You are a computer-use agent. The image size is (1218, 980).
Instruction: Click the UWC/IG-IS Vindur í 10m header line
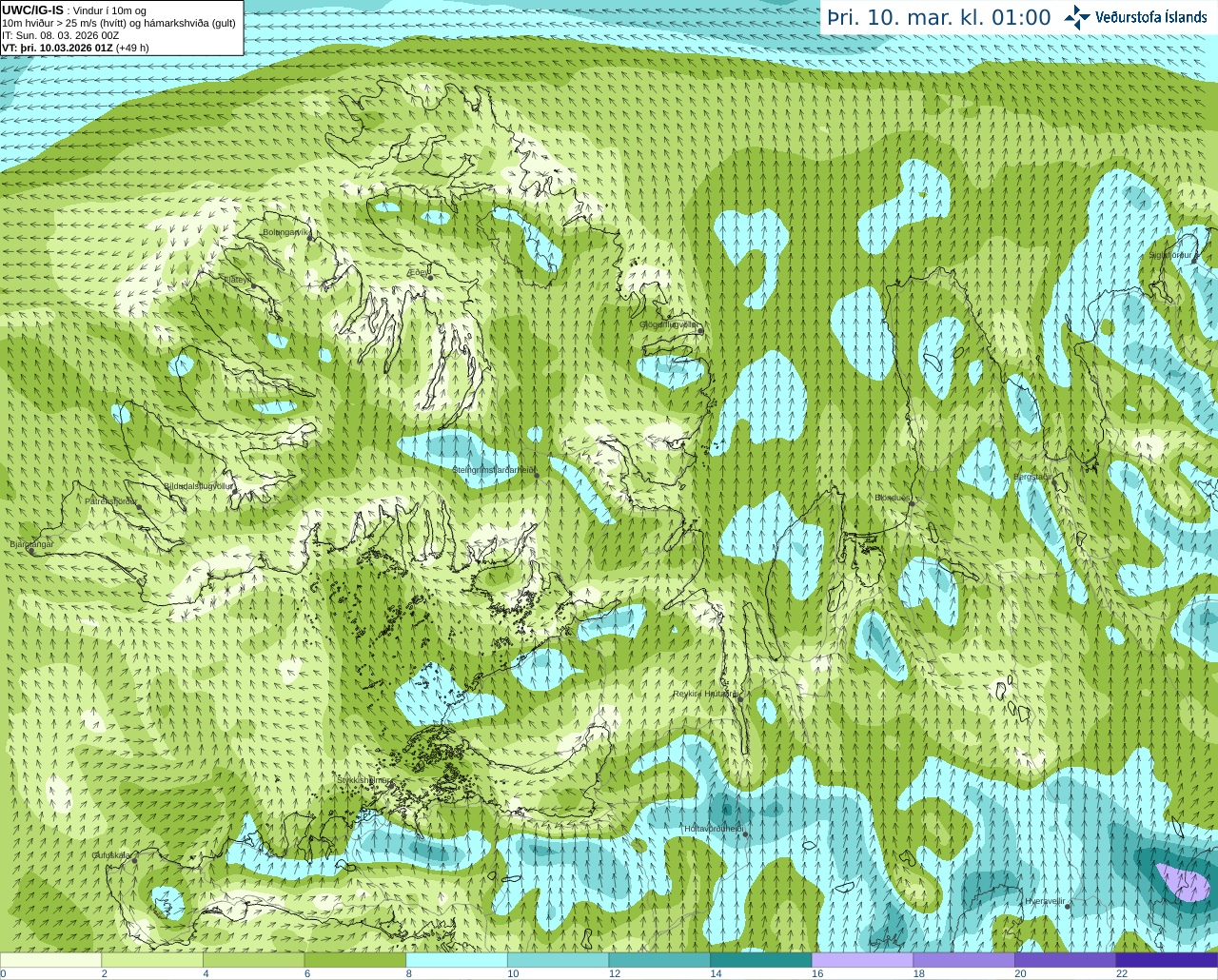click(74, 10)
